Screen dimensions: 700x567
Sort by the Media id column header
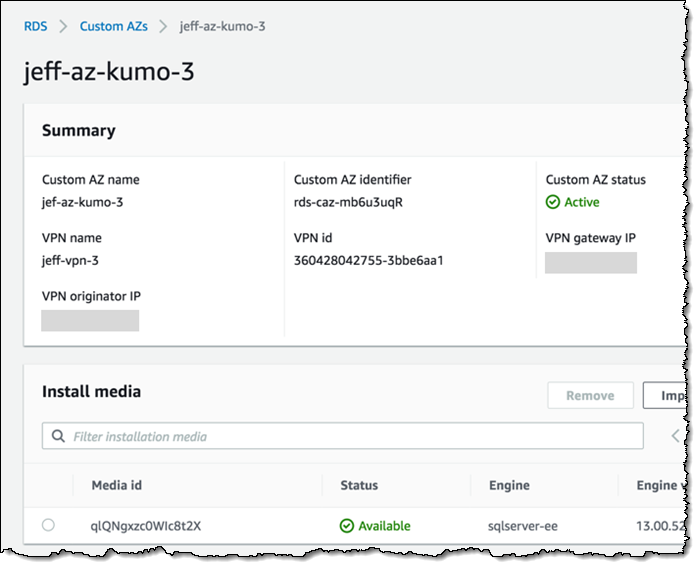pos(116,485)
